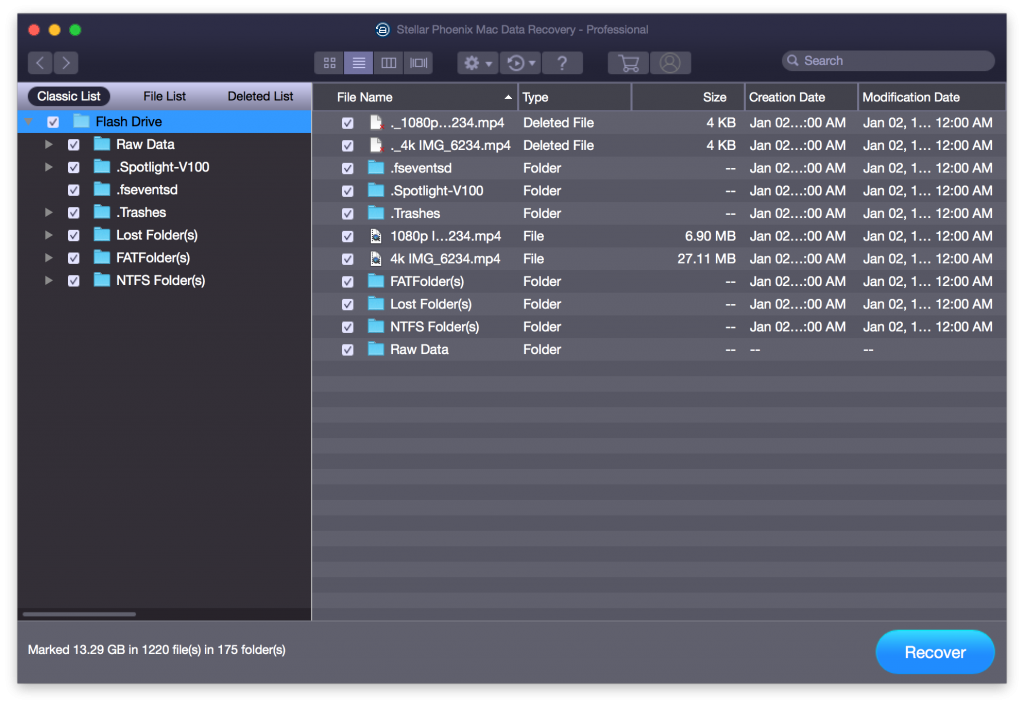Switch to cover flow view

(418, 63)
